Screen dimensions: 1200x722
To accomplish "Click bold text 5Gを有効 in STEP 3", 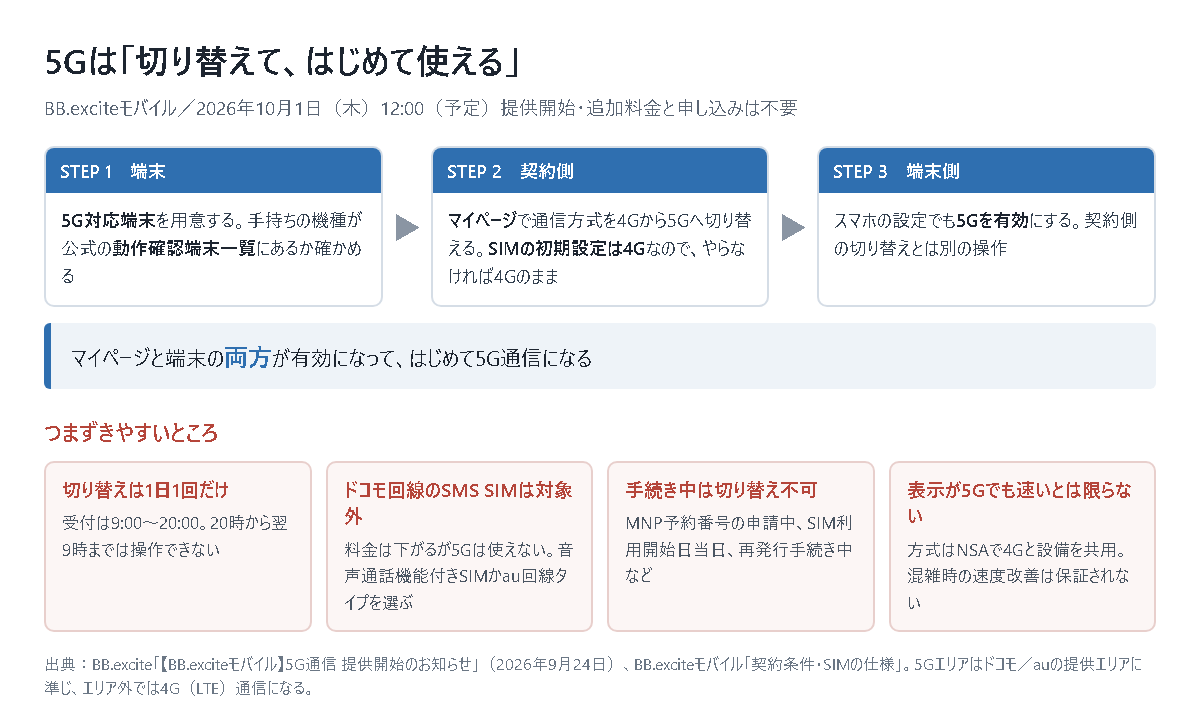I will (992, 220).
